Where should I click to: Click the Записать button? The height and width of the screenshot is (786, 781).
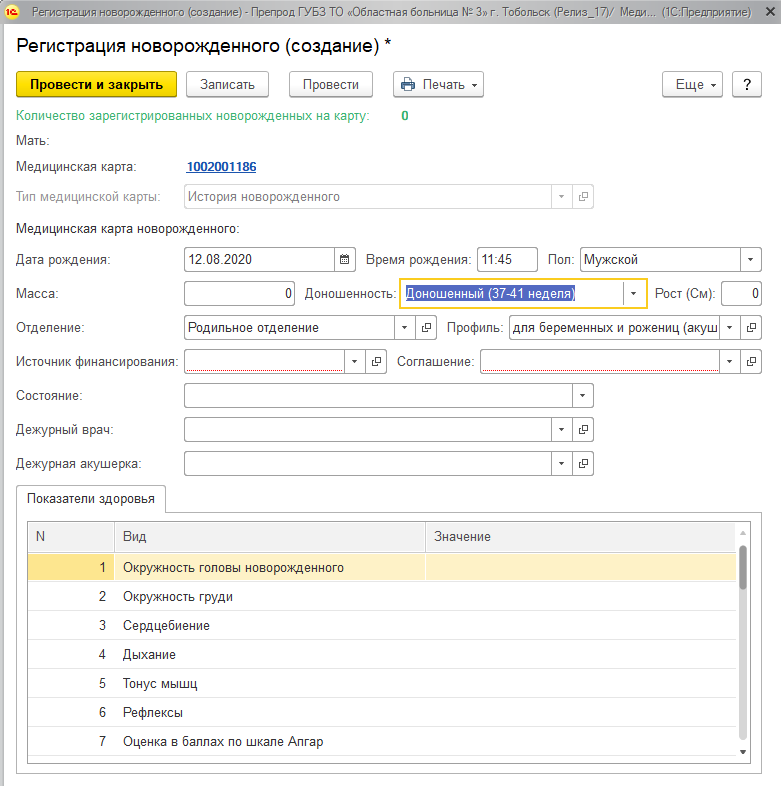point(228,85)
